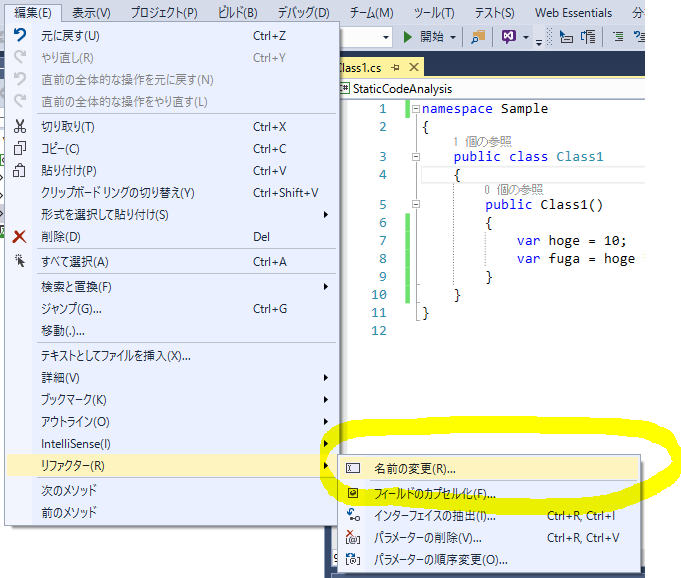Select the リファクター(R) menu entry
The width and height of the screenshot is (681, 578).
click(172, 466)
